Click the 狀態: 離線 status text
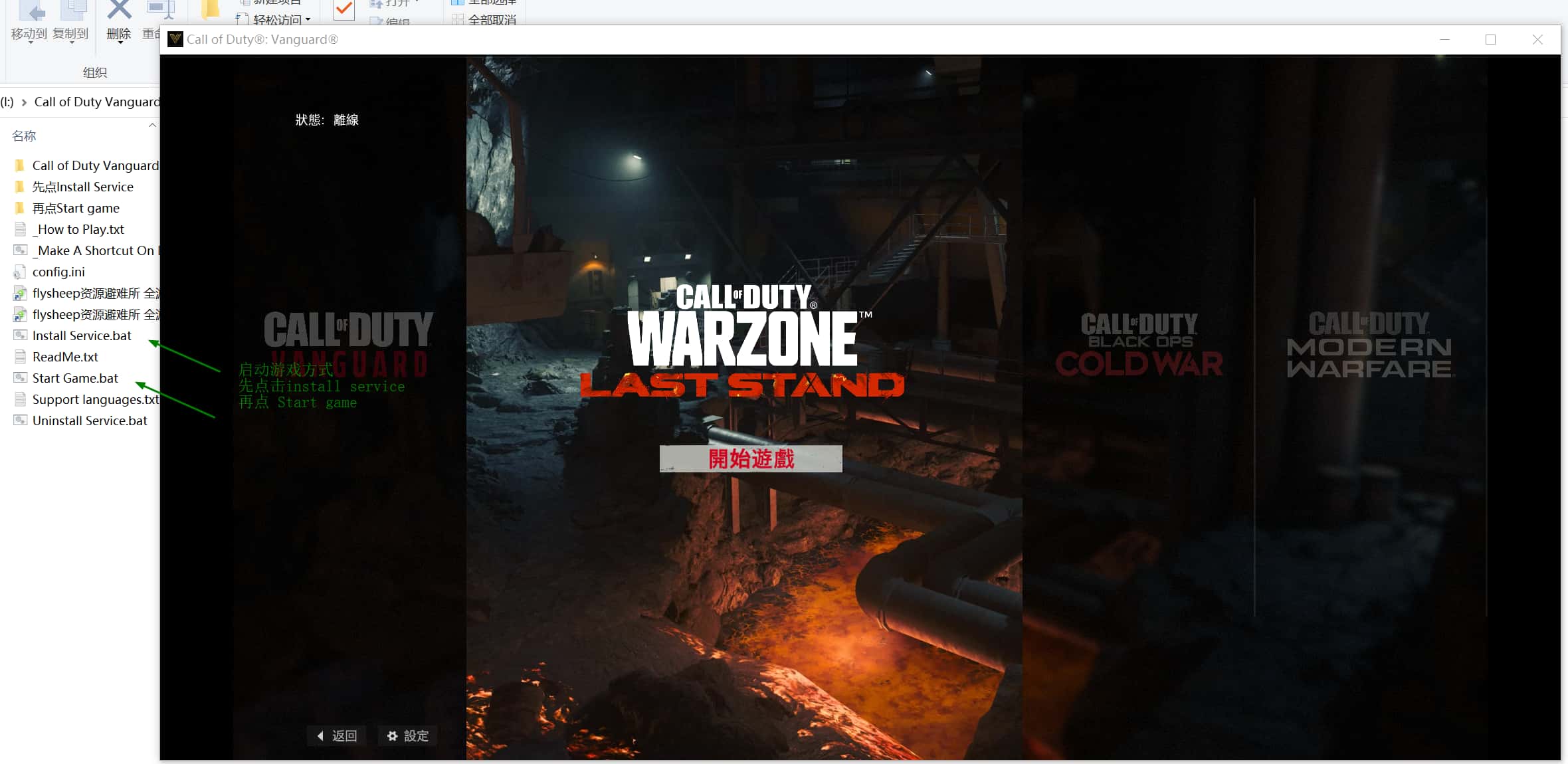 [x=327, y=120]
